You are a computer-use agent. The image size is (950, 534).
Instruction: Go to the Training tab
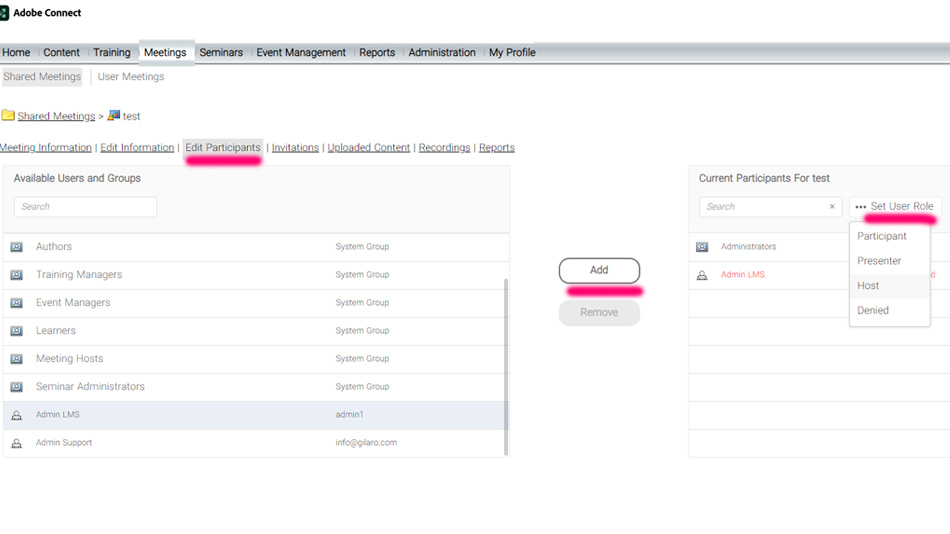click(x=111, y=53)
